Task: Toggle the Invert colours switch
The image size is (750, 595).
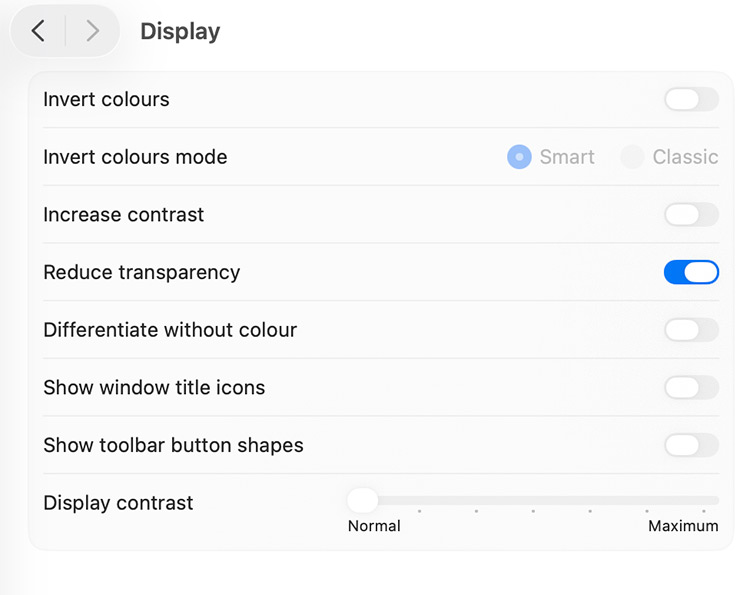Action: 691,99
